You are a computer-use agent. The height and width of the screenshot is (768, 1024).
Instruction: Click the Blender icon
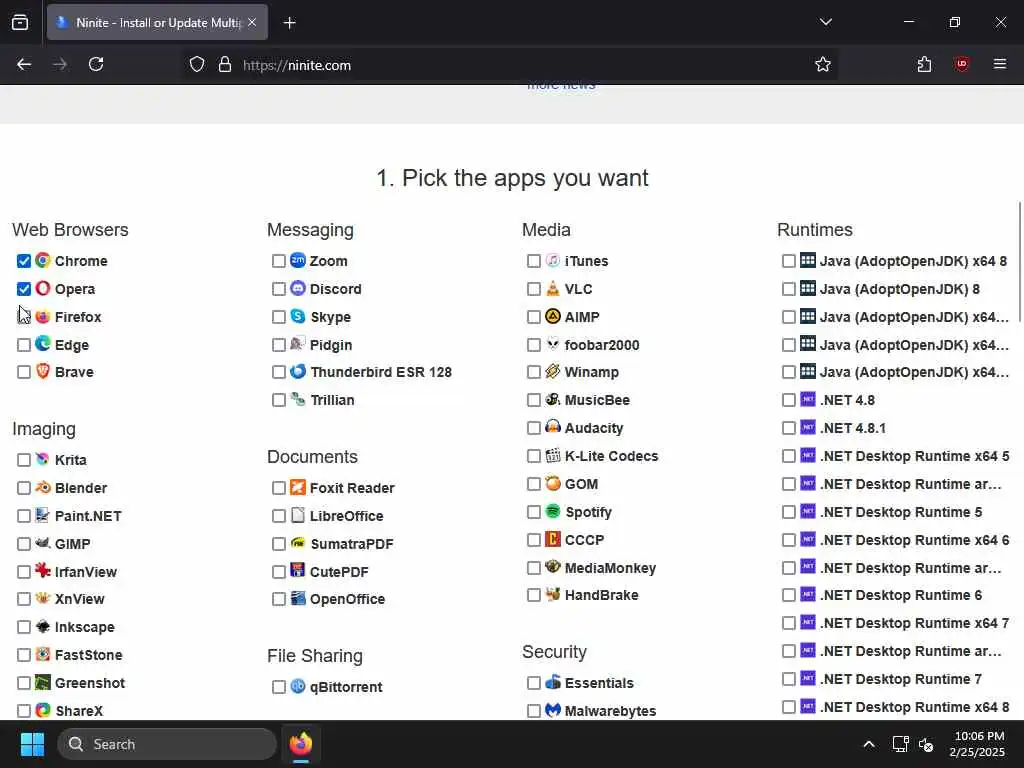(x=43, y=487)
